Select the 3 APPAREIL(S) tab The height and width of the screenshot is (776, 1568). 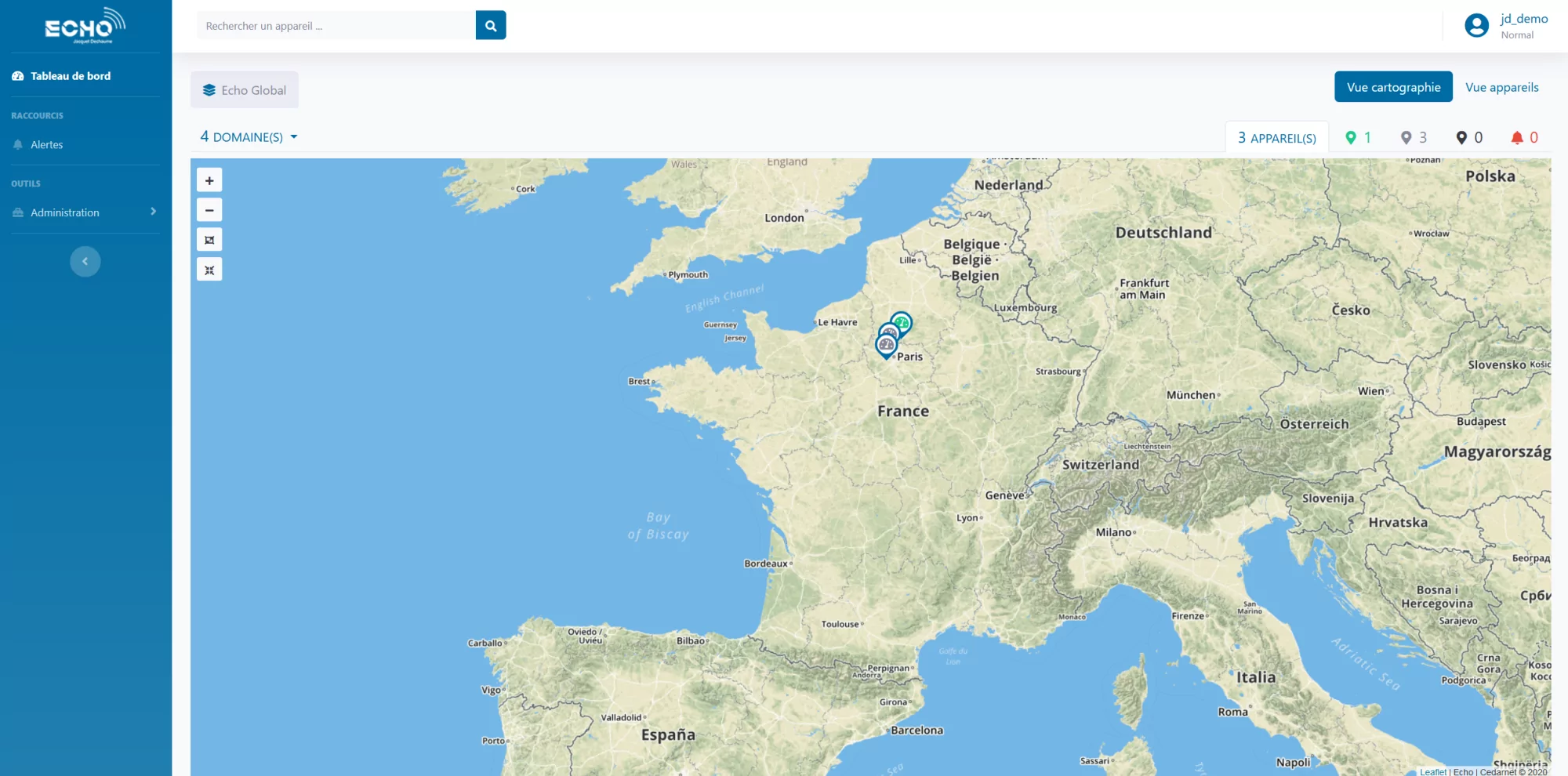pos(1276,138)
